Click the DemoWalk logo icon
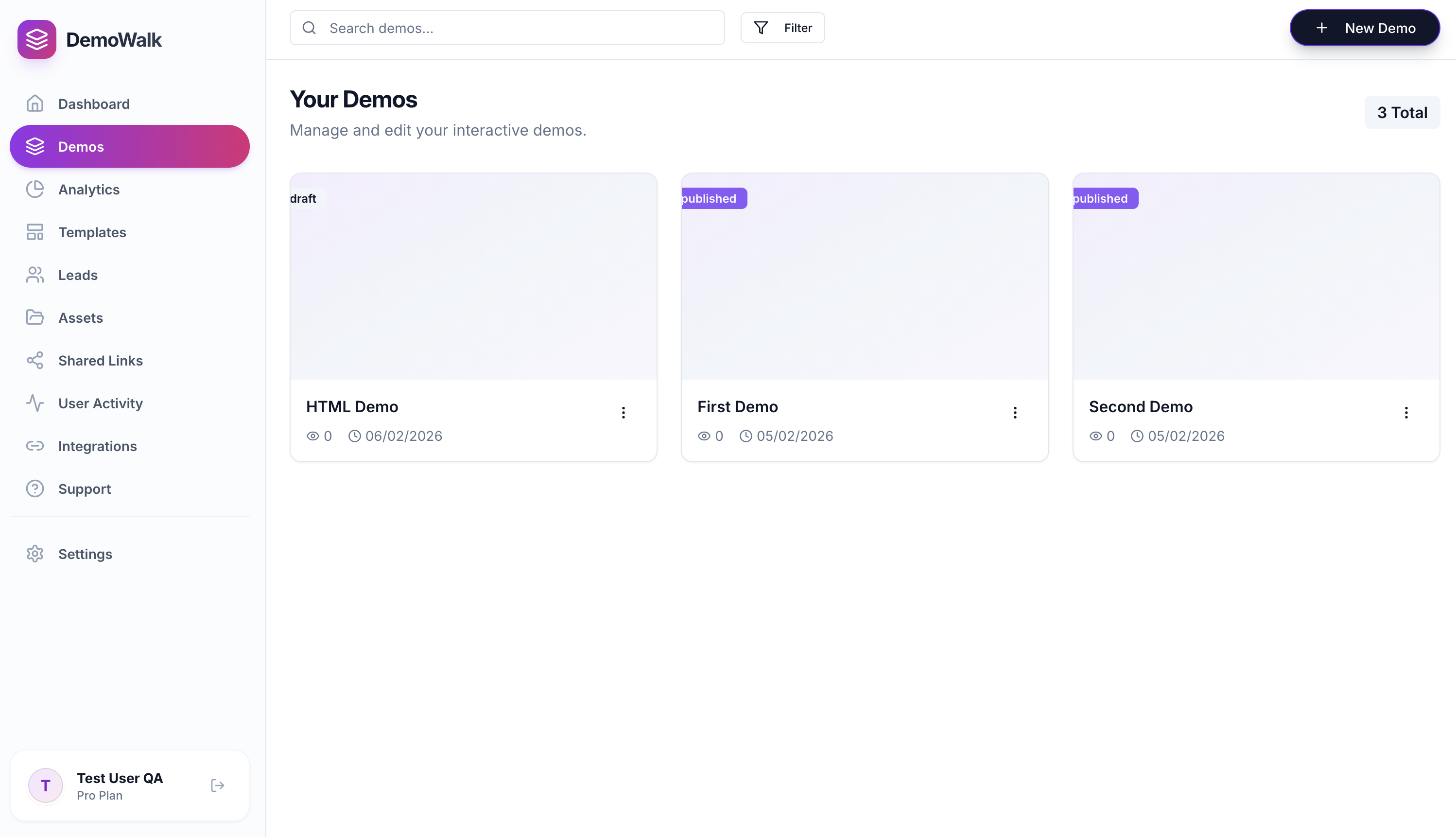Image resolution: width=1456 pixels, height=837 pixels. coord(37,39)
